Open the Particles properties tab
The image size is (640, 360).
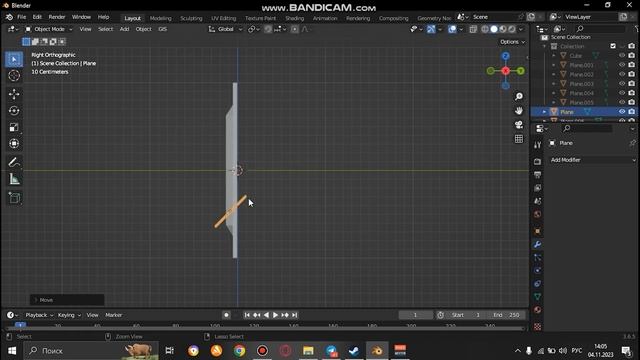coord(538,258)
